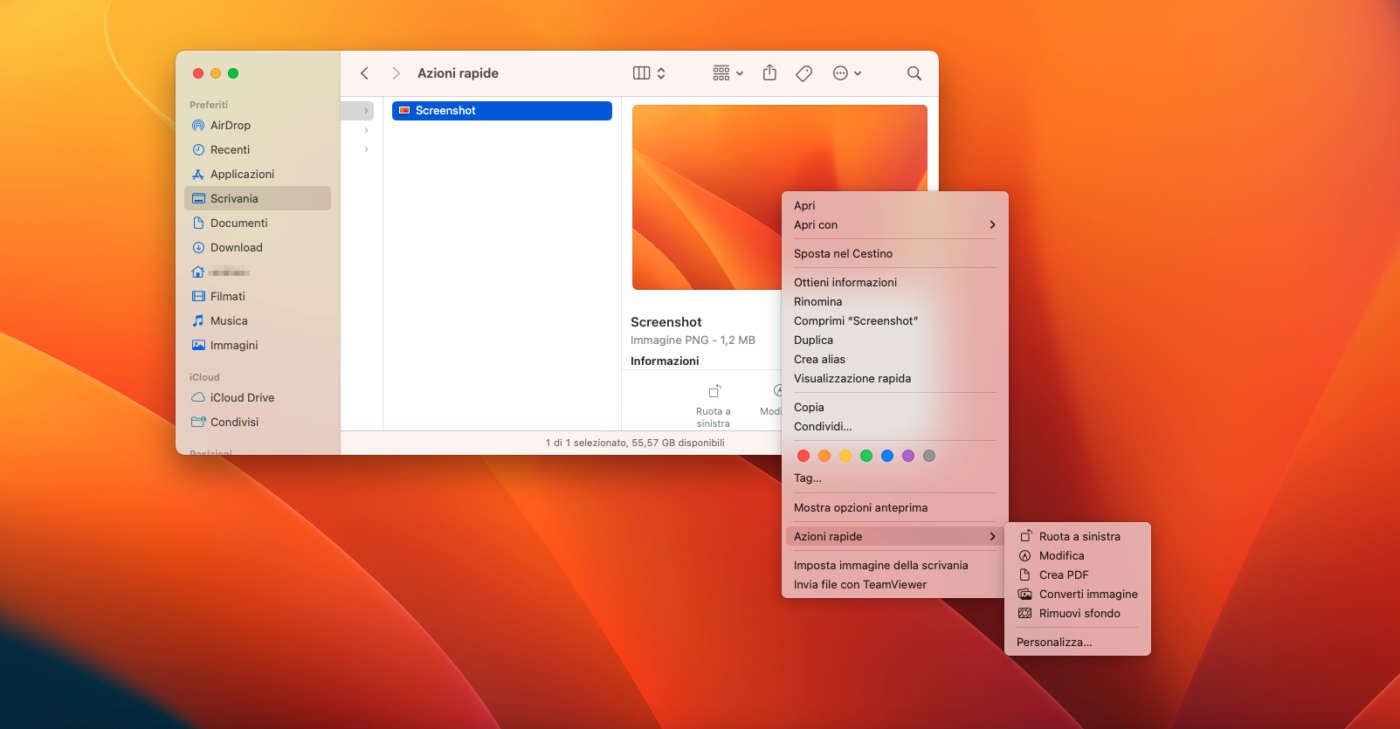
Task: Select Ruota a sinistra in submenu
Action: click(x=1079, y=536)
